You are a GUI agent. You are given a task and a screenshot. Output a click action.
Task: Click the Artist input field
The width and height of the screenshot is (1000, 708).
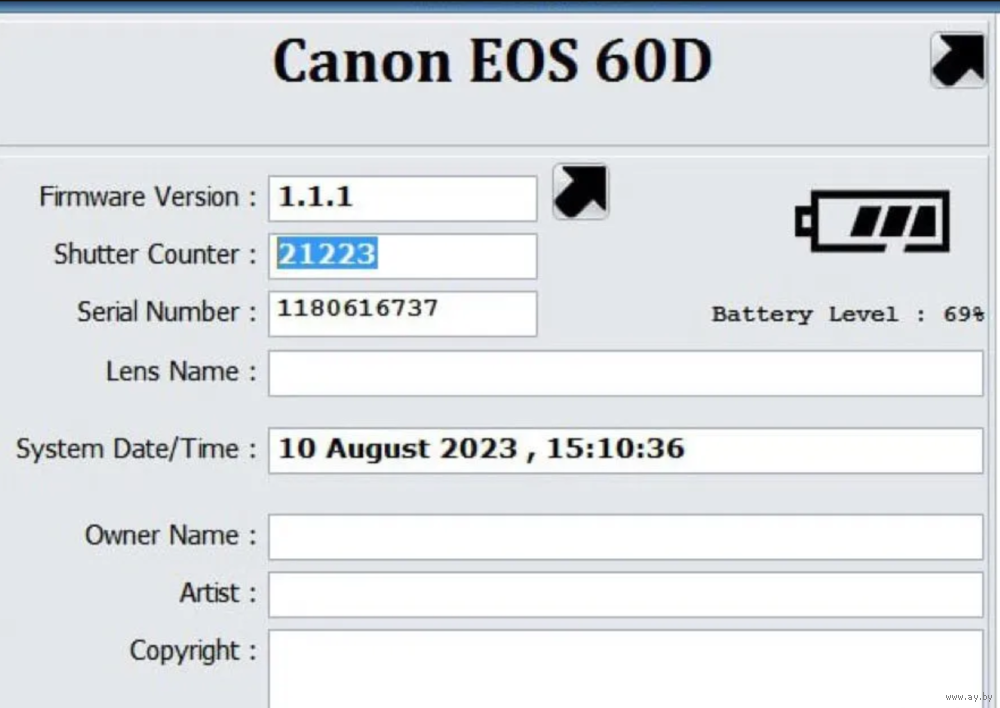tap(626, 594)
